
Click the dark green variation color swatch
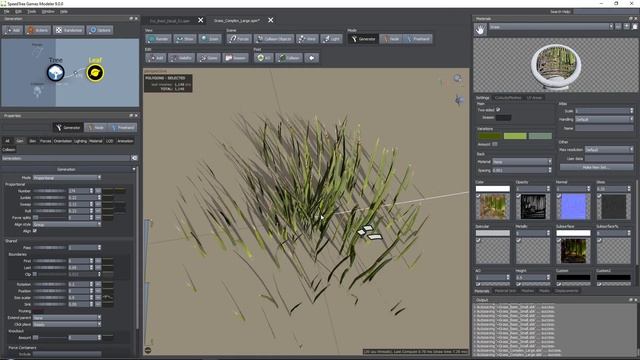point(490,136)
